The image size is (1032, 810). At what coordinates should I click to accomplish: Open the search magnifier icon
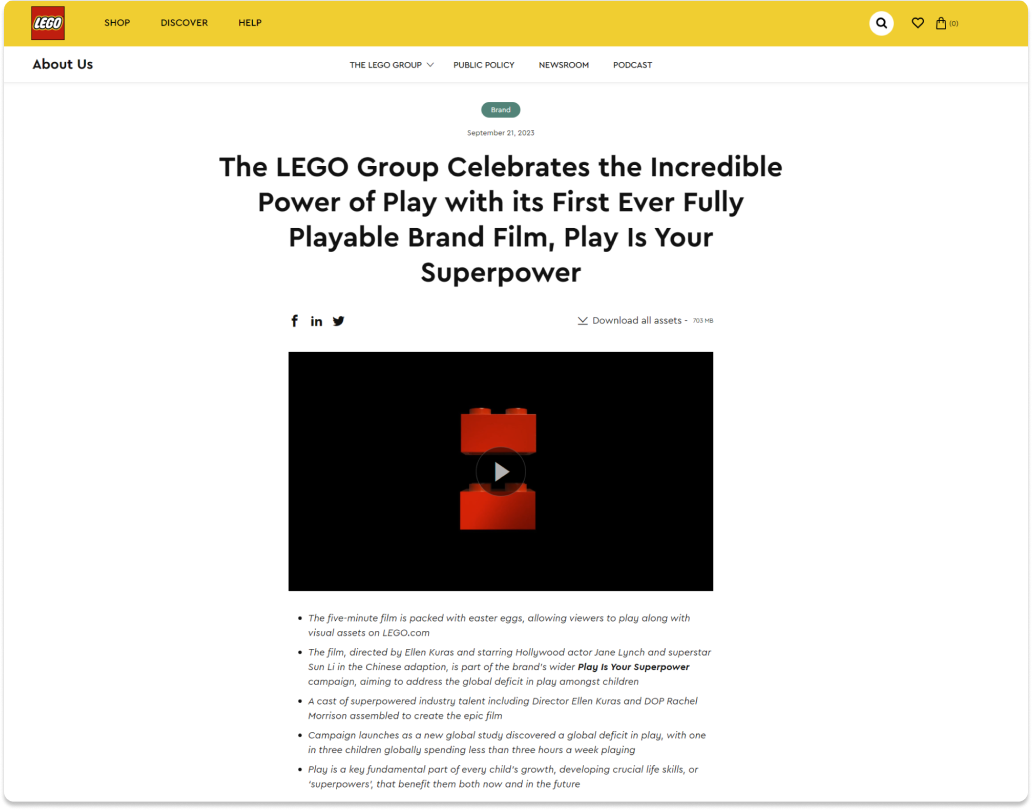(x=881, y=23)
